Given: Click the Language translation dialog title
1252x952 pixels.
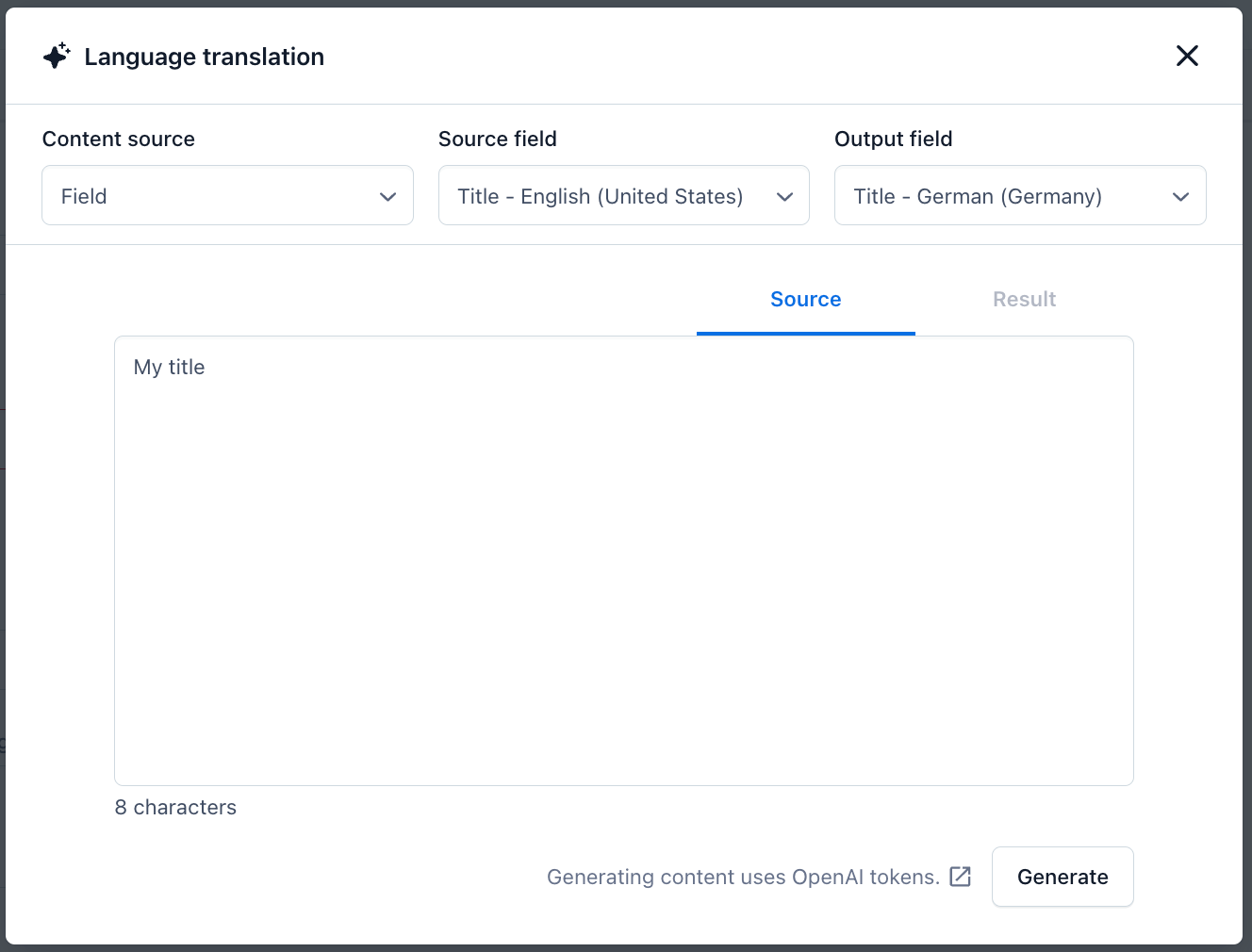Looking at the screenshot, I should [204, 57].
